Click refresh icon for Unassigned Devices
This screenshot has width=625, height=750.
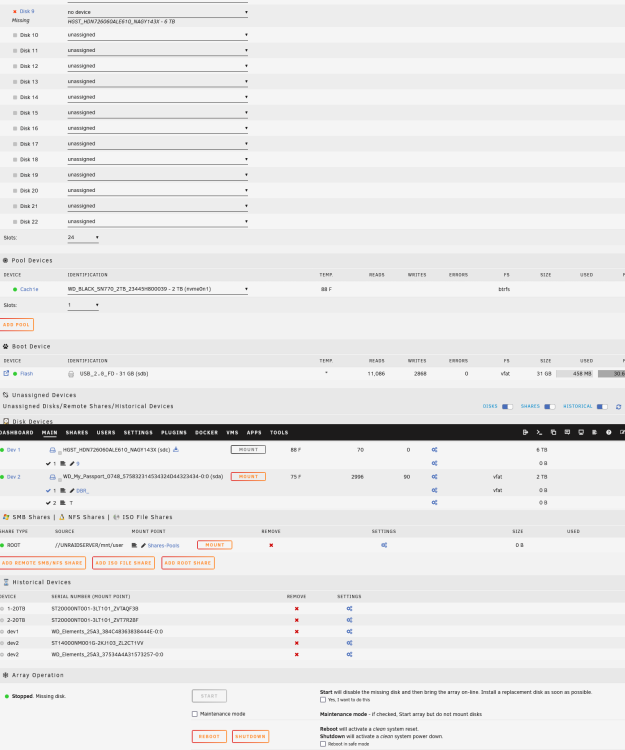[618, 407]
